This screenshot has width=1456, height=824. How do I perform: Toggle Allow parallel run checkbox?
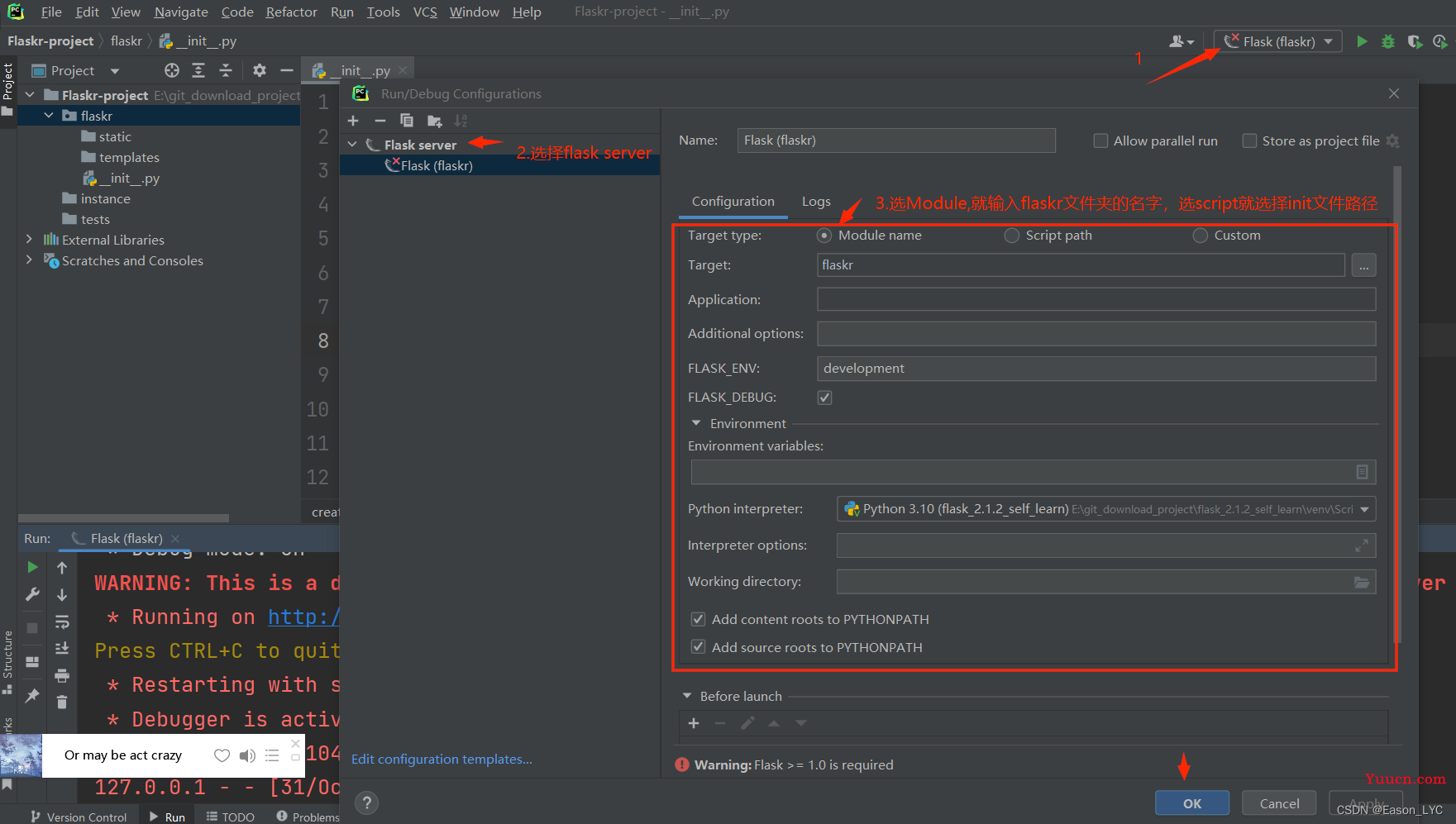tap(1100, 141)
